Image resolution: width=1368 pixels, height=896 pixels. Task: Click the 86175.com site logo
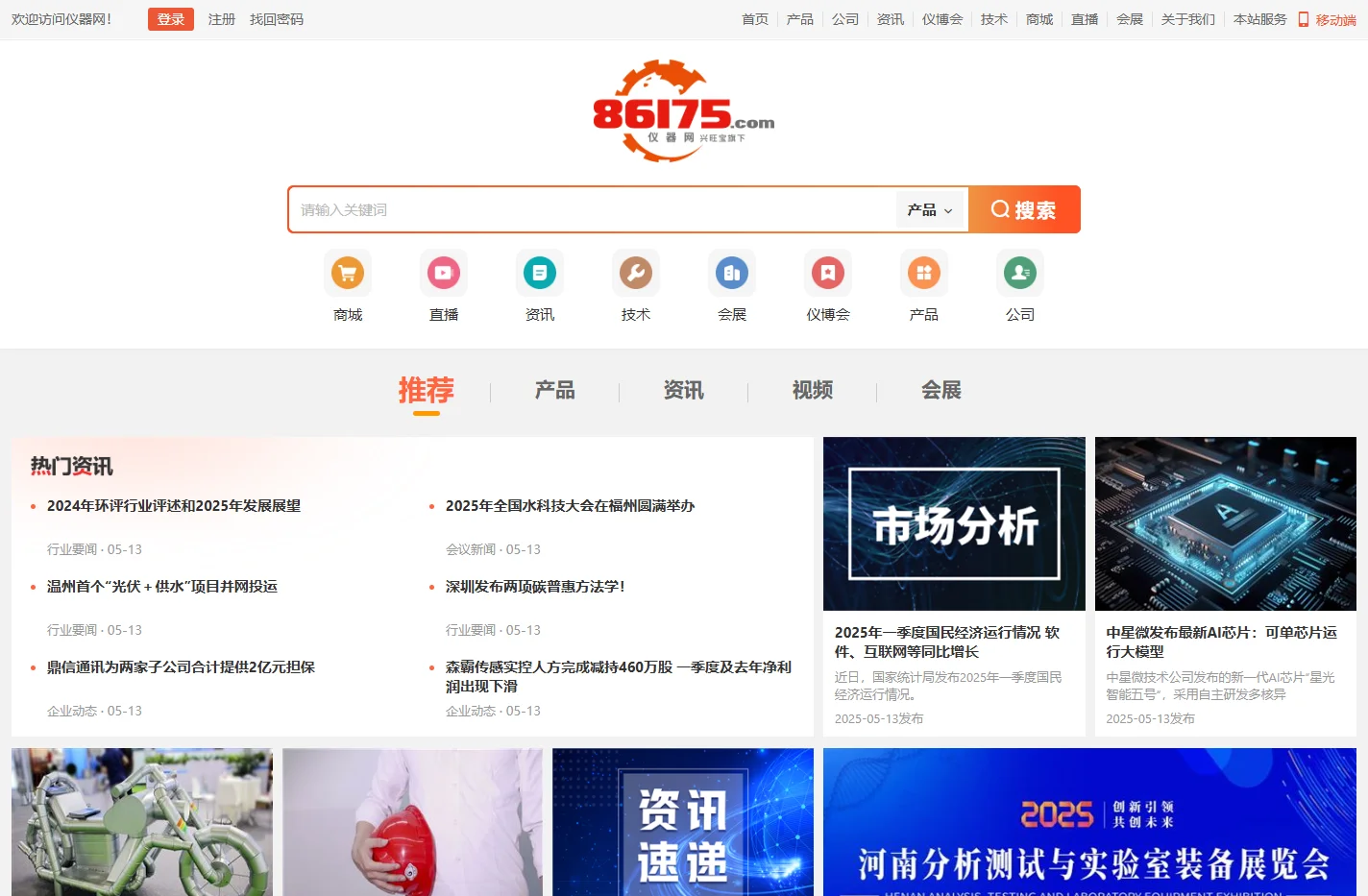pyautogui.click(x=683, y=110)
